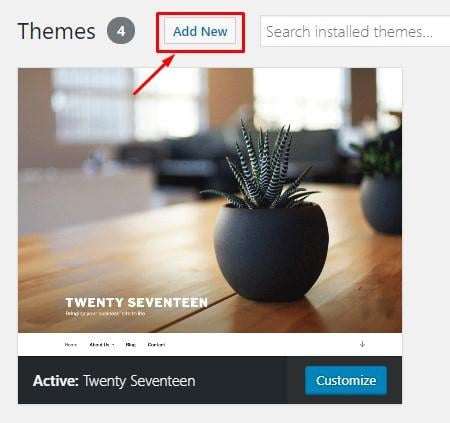Image resolution: width=450 pixels, height=423 pixels.
Task: Click the Active: Twenty Seventeen label
Action: (x=114, y=381)
